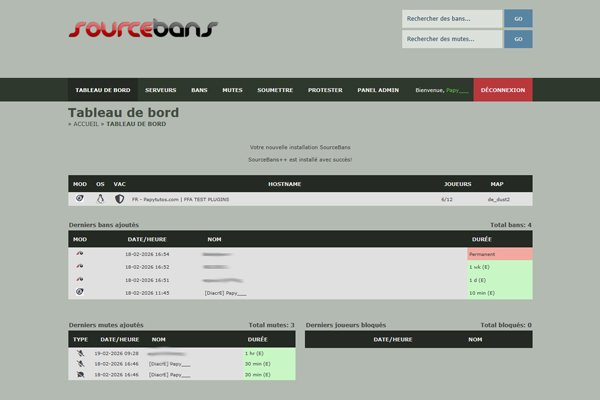Screen dimensions: 600x400
Task: Select the Panel Admin tab
Action: click(x=378, y=90)
